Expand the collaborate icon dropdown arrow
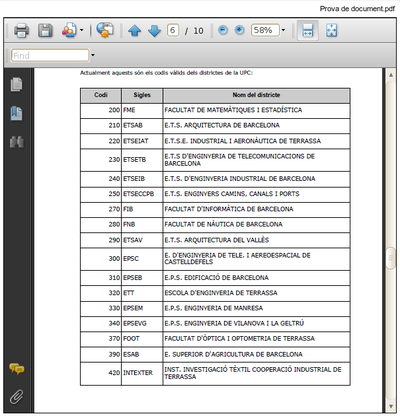Screen dimensions: 400x416 coord(82,30)
